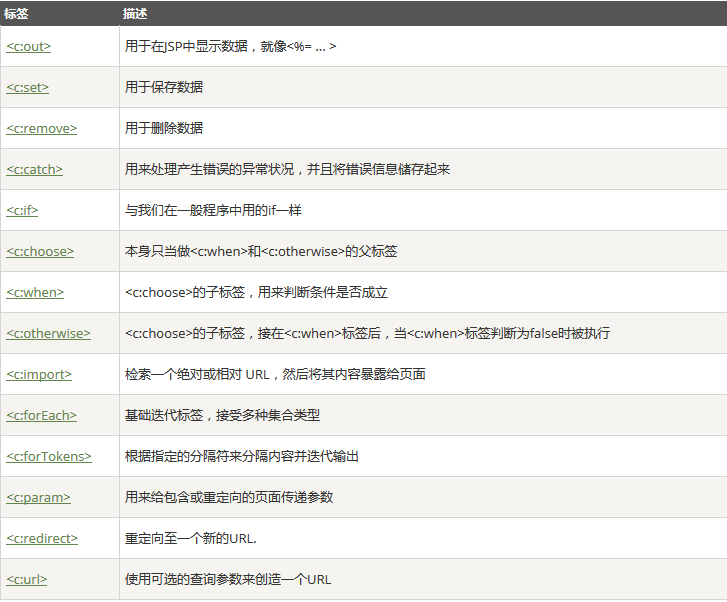
Task: Click the 描述 column header
Action: coord(135,14)
